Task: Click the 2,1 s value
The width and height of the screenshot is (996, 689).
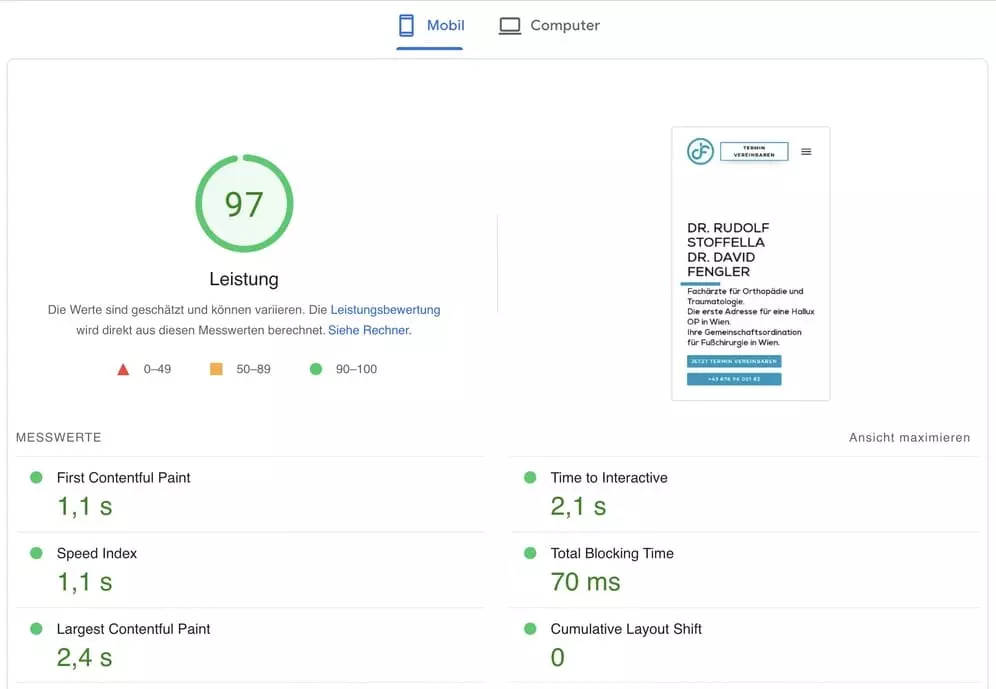Action: (x=578, y=506)
